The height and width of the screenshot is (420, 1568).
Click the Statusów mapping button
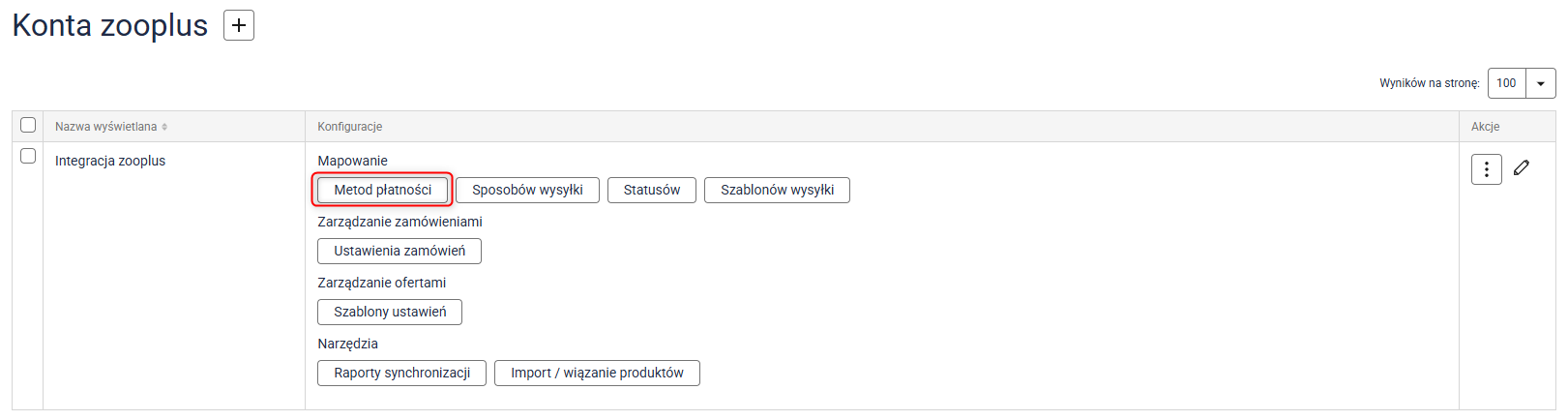coord(652,190)
